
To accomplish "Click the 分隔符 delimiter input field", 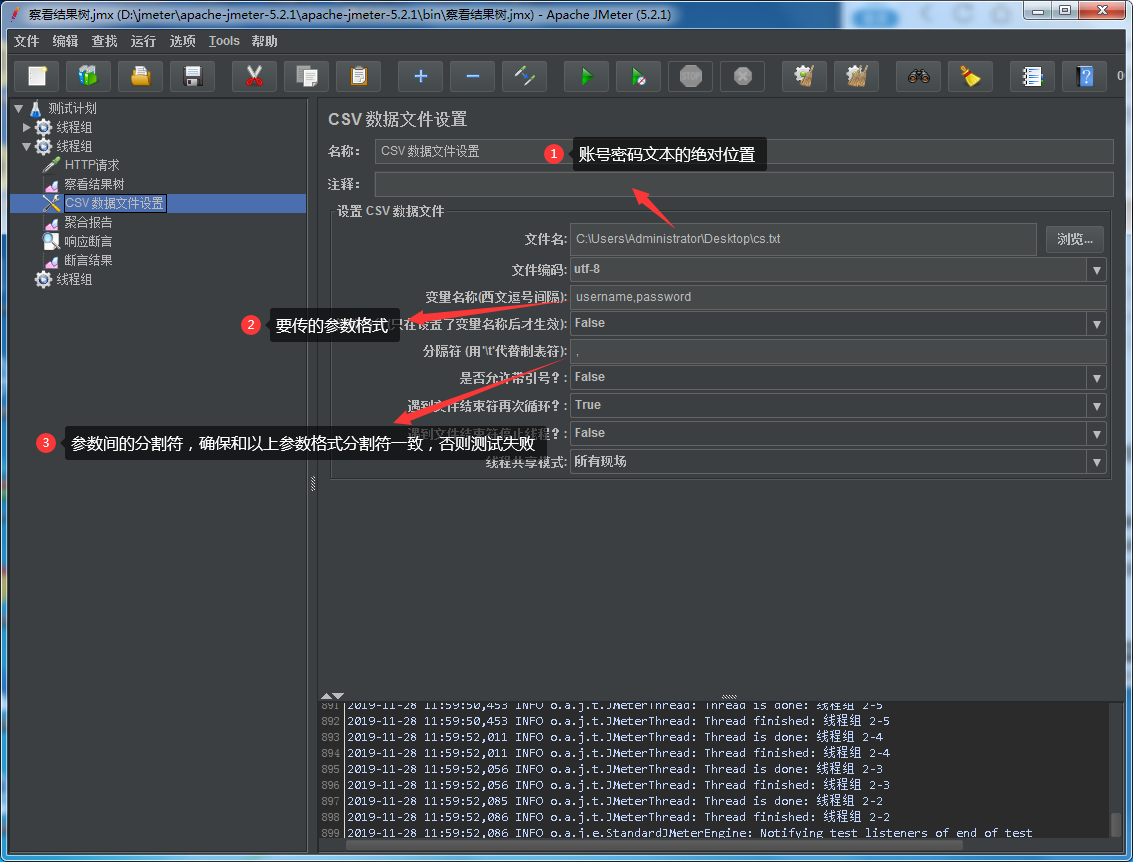I will click(x=838, y=351).
